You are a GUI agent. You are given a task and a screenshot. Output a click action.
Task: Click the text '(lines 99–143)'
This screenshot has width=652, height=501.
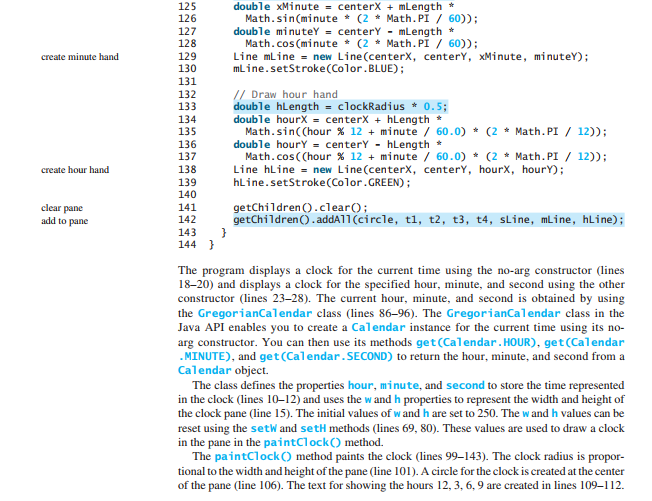pos(452,457)
